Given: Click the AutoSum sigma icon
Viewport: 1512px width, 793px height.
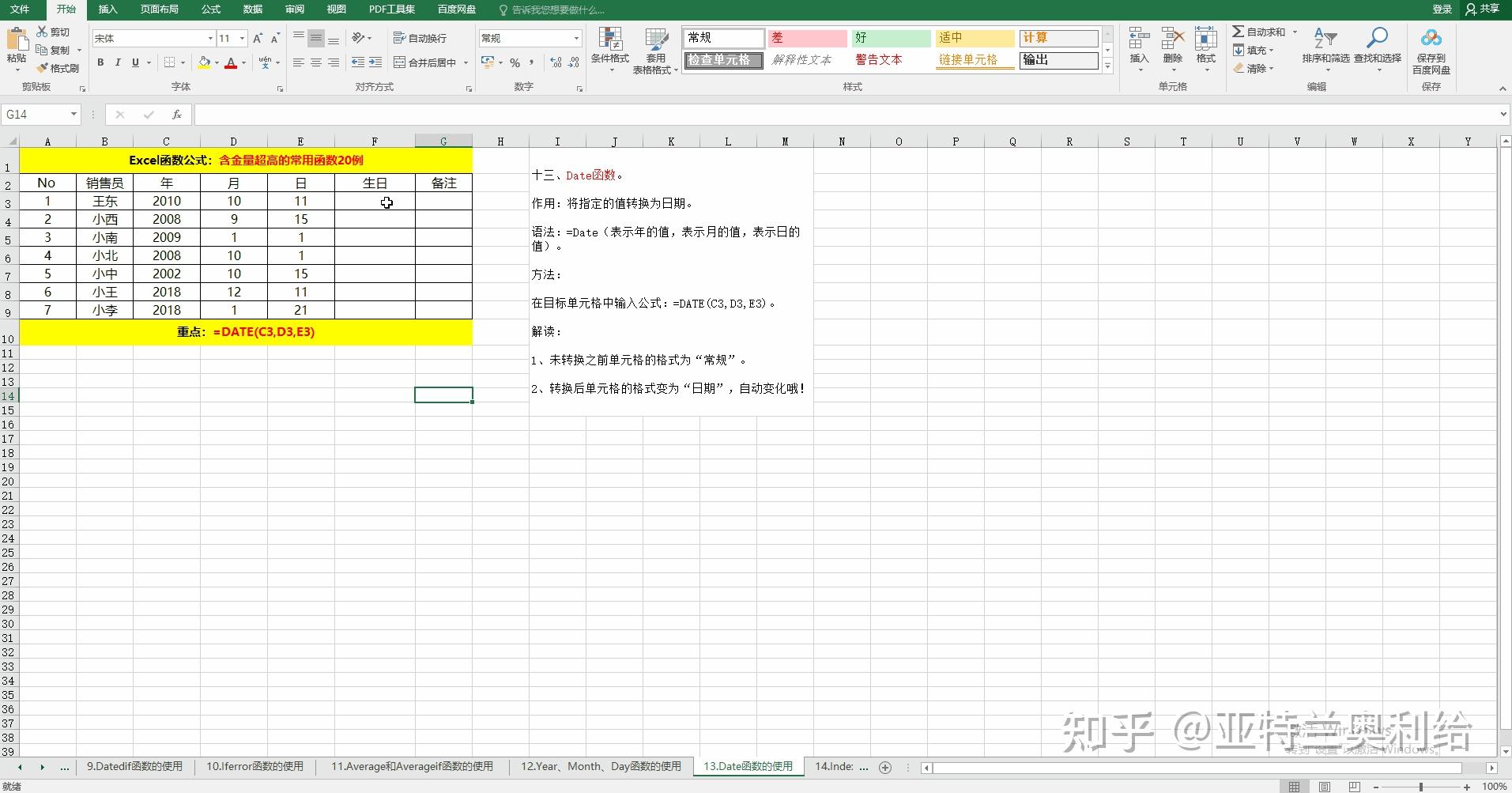Looking at the screenshot, I should (1239, 32).
